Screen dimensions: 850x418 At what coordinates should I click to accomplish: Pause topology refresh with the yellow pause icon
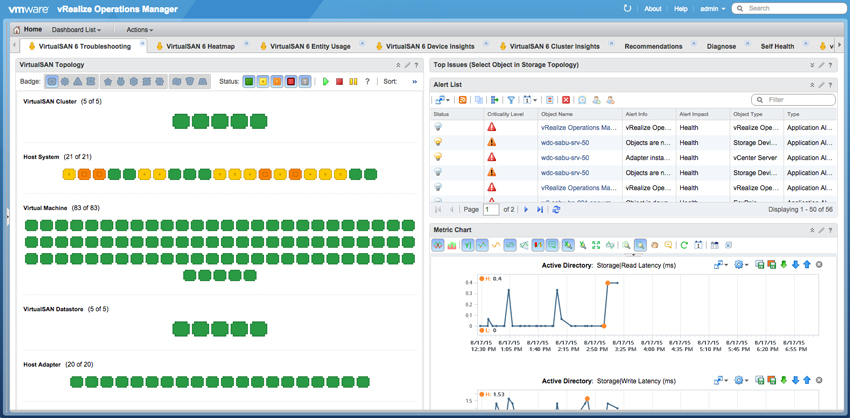point(353,81)
